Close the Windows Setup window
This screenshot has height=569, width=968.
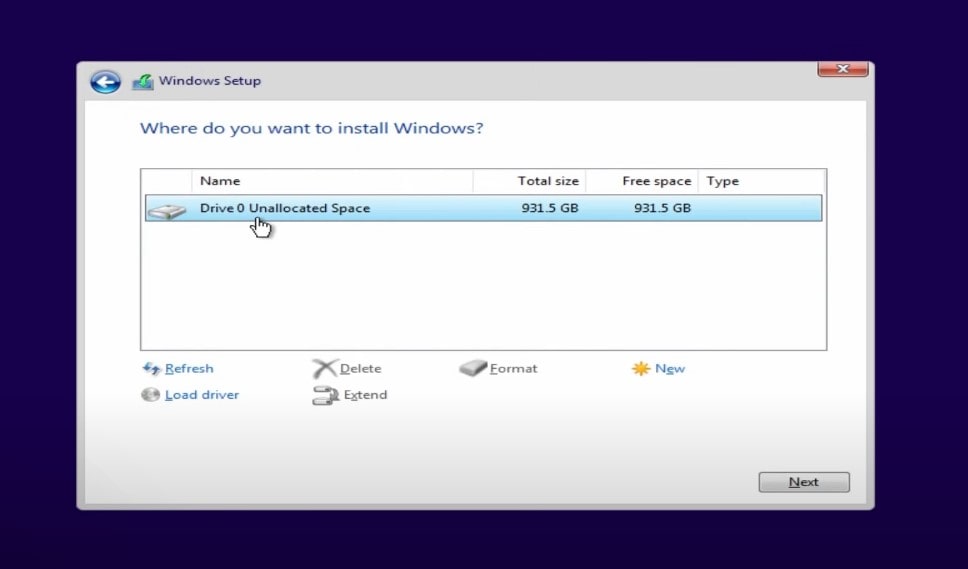coord(842,69)
